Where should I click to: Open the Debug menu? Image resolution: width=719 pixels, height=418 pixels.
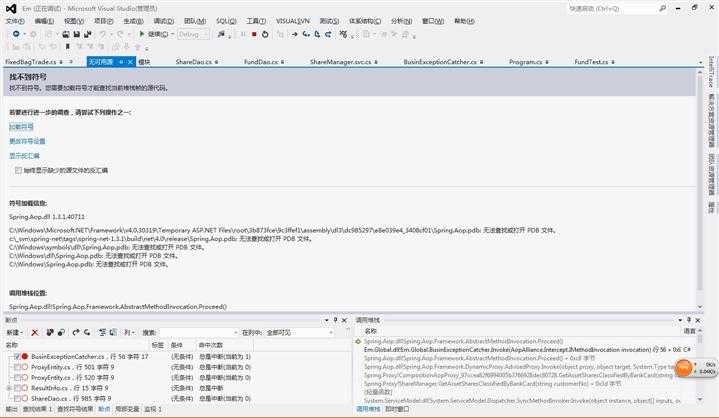pyautogui.click(x=164, y=21)
